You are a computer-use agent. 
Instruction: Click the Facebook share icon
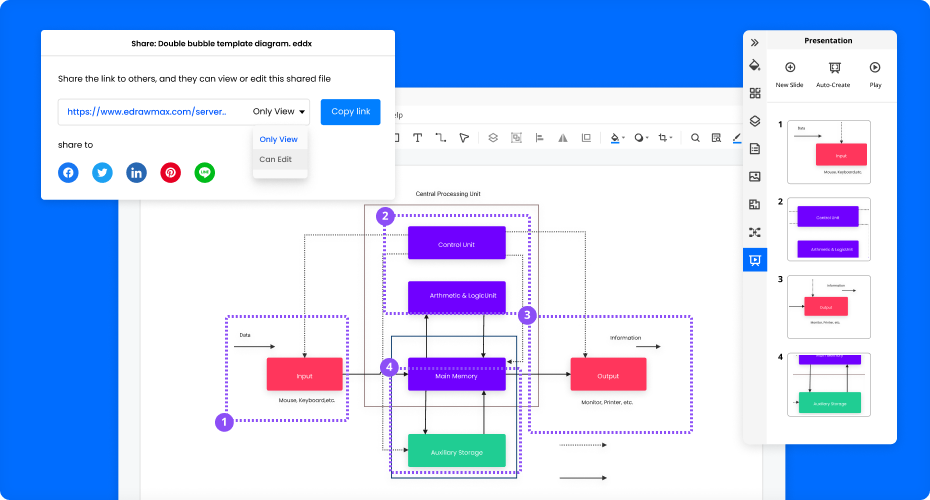pyautogui.click(x=68, y=173)
